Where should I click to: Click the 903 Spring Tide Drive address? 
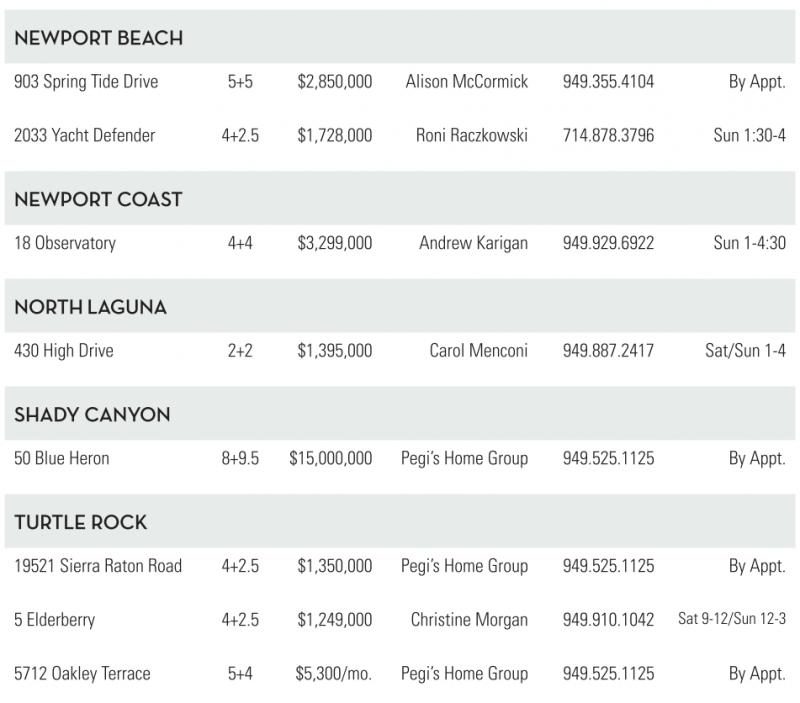tap(86, 82)
